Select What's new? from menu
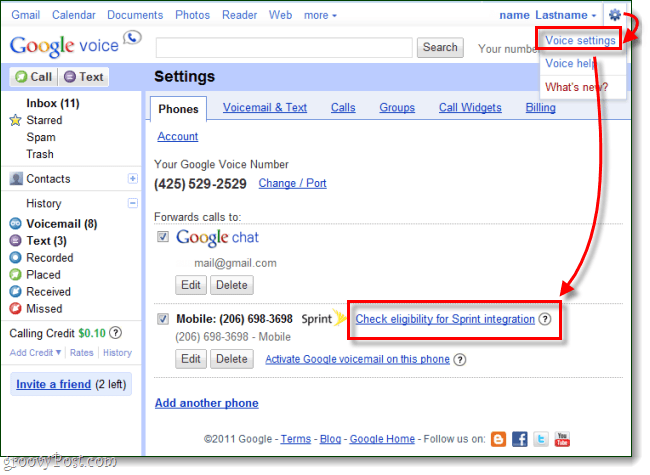 [576, 87]
